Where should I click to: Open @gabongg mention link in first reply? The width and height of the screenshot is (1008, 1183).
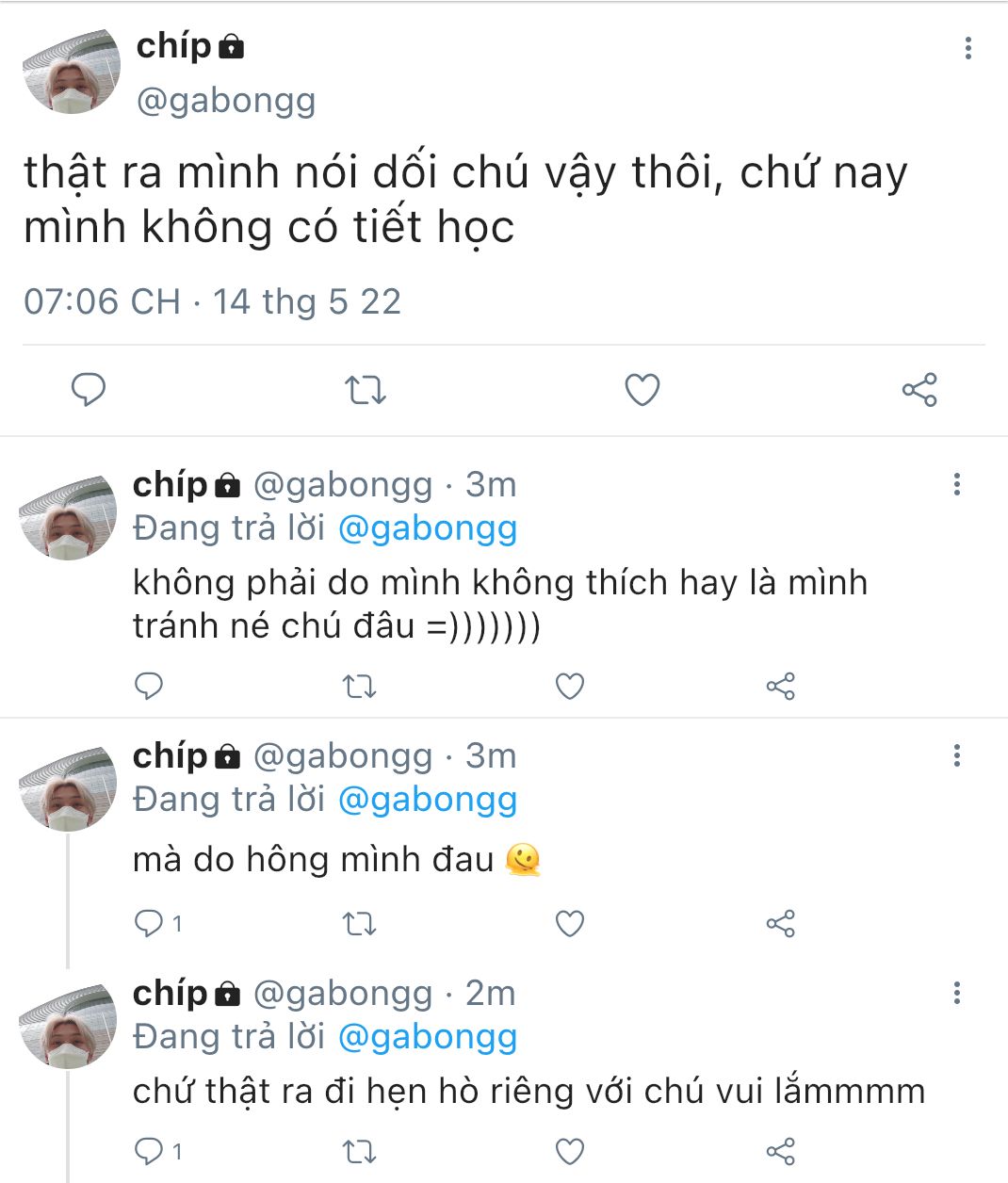pyautogui.click(x=427, y=528)
